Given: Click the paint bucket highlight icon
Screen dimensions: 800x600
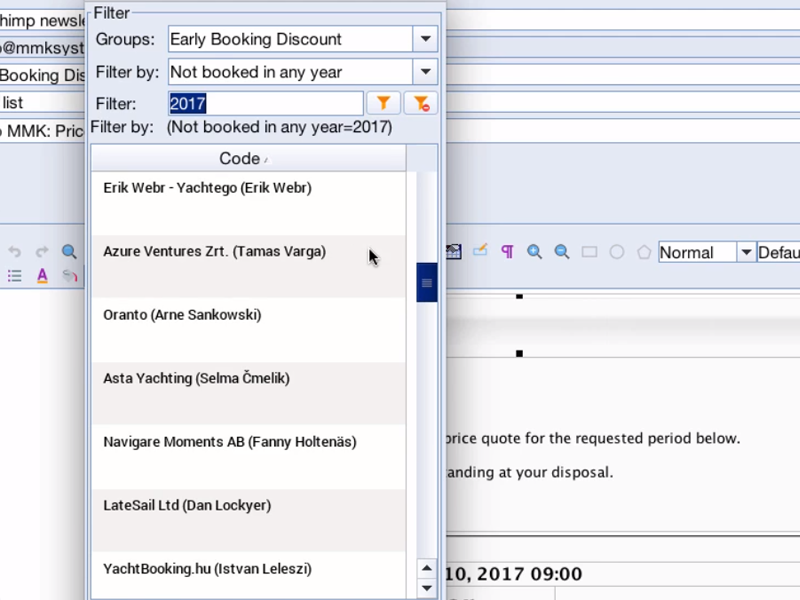Looking at the screenshot, I should (69, 276).
